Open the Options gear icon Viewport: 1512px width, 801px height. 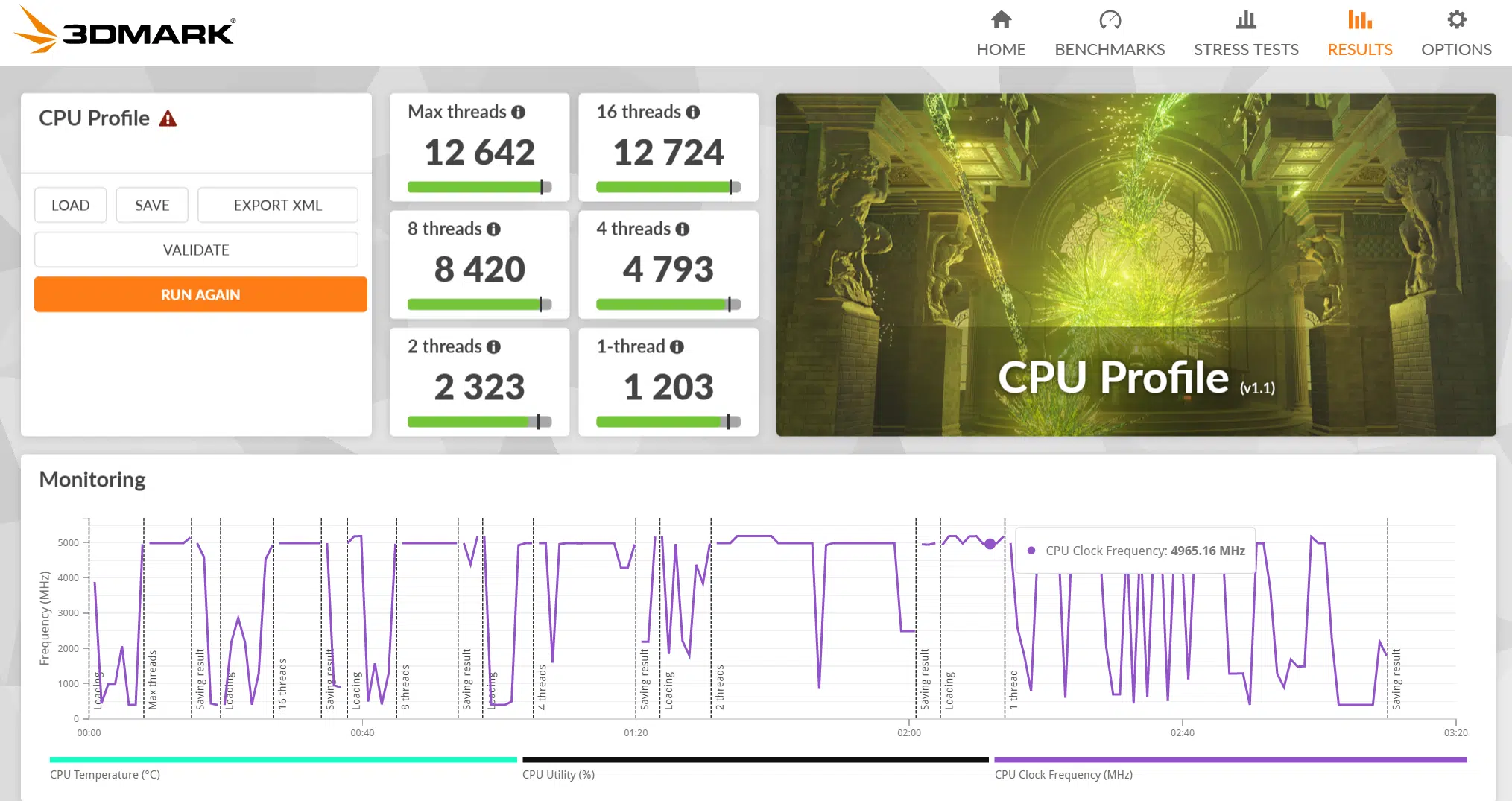(1456, 19)
